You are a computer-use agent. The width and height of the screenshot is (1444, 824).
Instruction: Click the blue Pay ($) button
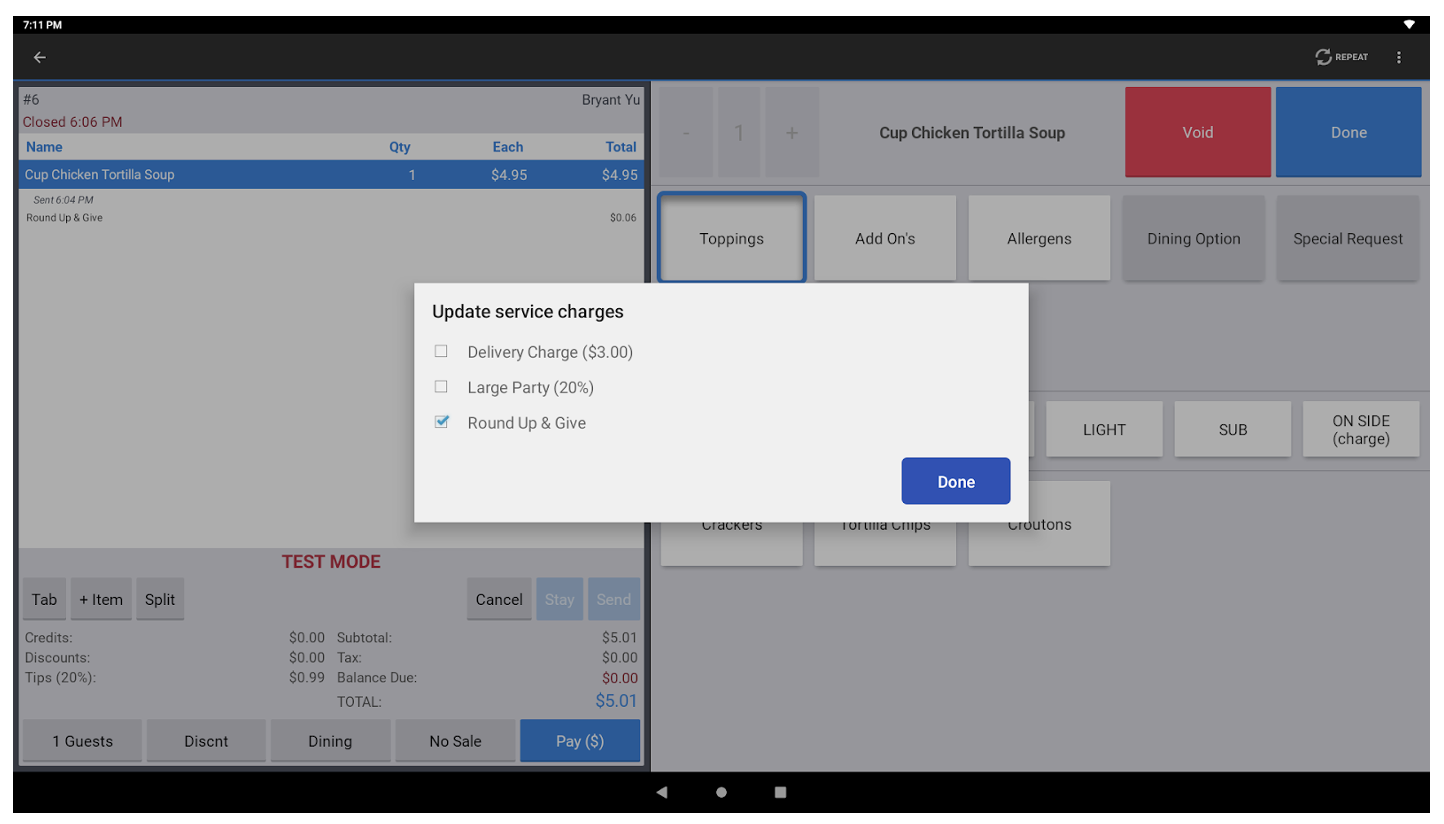[580, 741]
